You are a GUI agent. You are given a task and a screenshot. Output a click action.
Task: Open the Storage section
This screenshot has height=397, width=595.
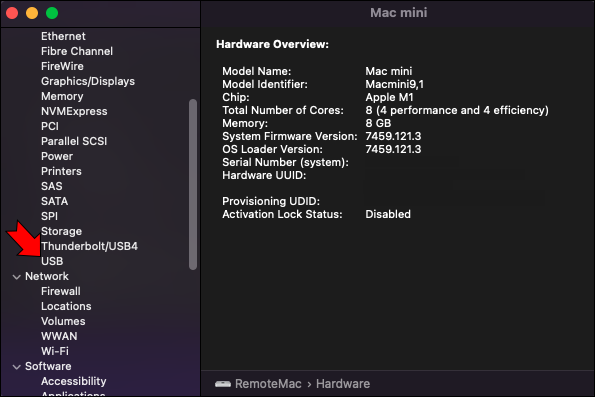61,231
